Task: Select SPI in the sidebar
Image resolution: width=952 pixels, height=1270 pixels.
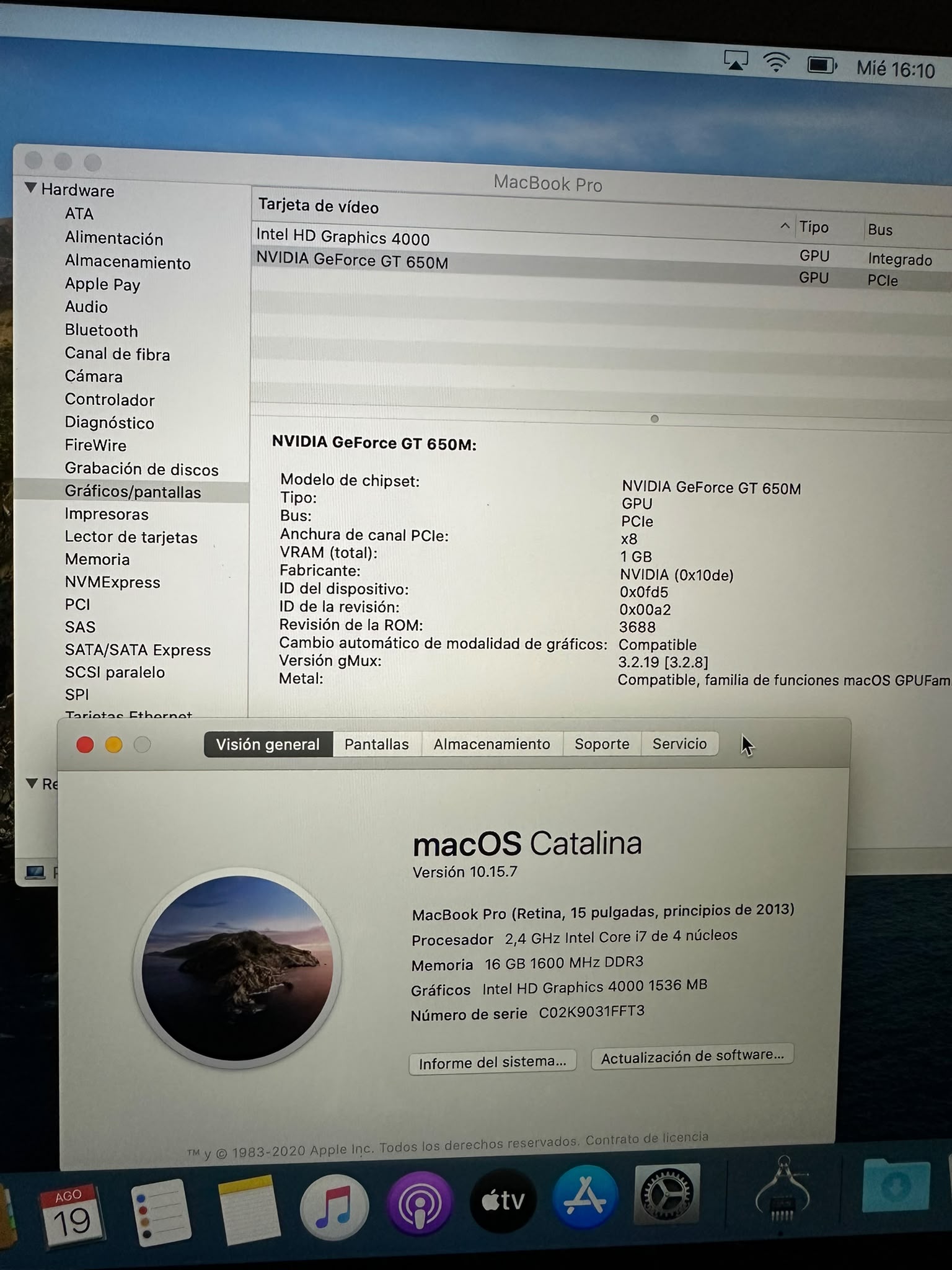Action: [x=77, y=695]
